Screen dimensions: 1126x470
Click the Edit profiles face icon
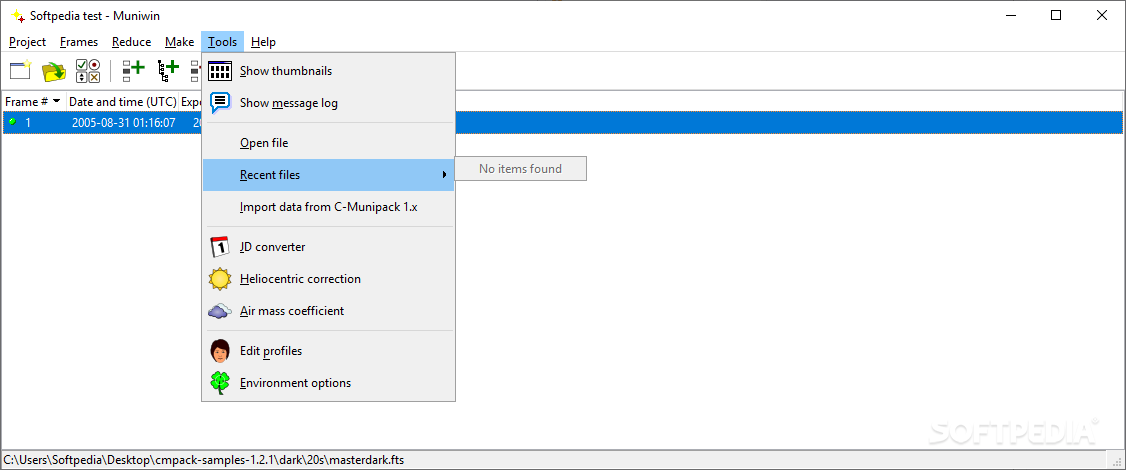(x=220, y=351)
